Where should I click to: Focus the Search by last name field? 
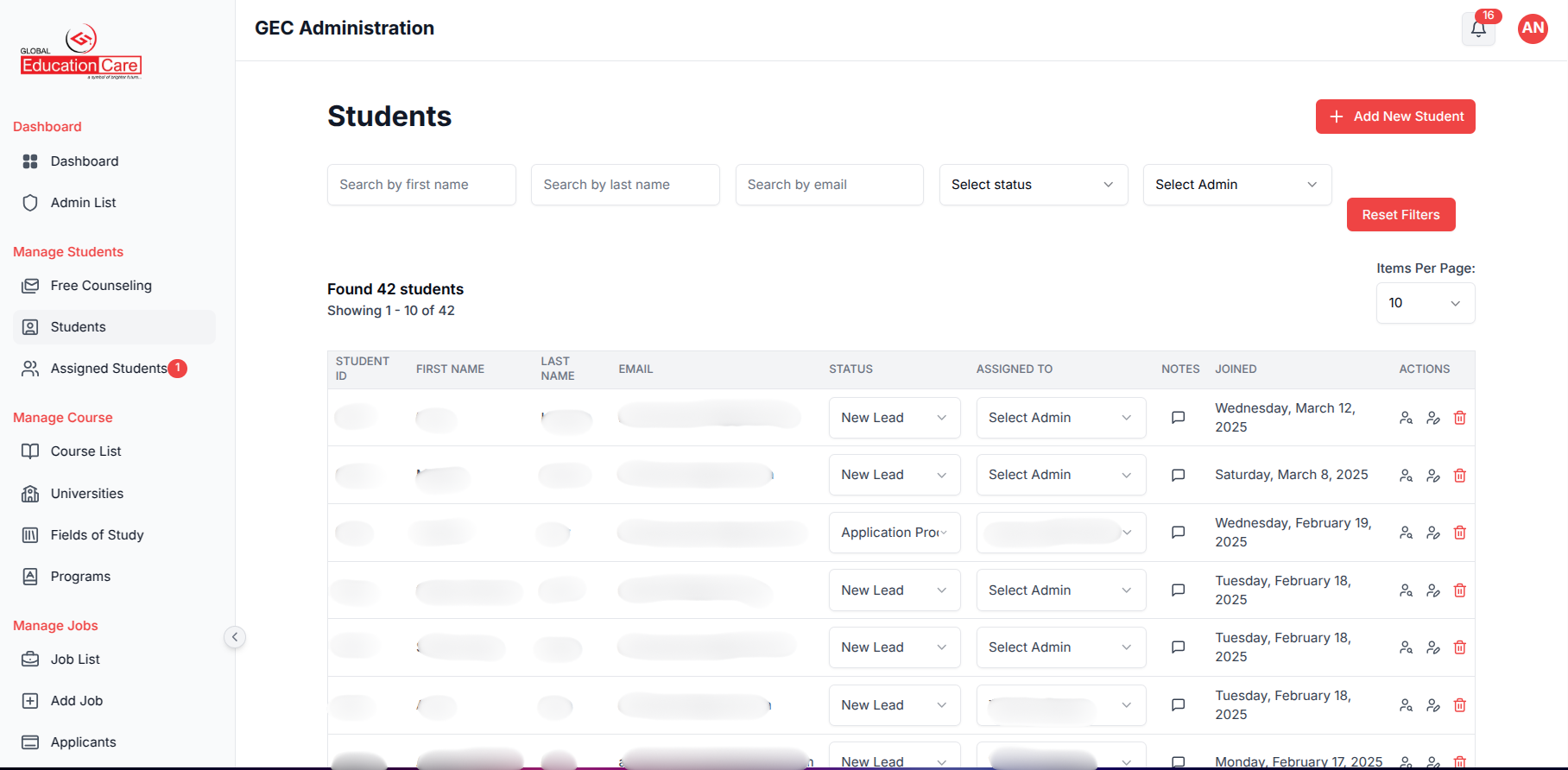pos(625,185)
